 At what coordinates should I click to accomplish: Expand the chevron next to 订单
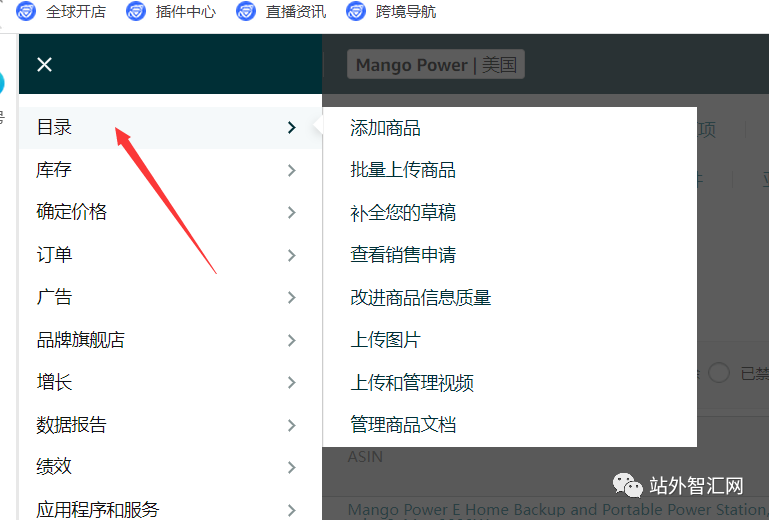click(292, 255)
